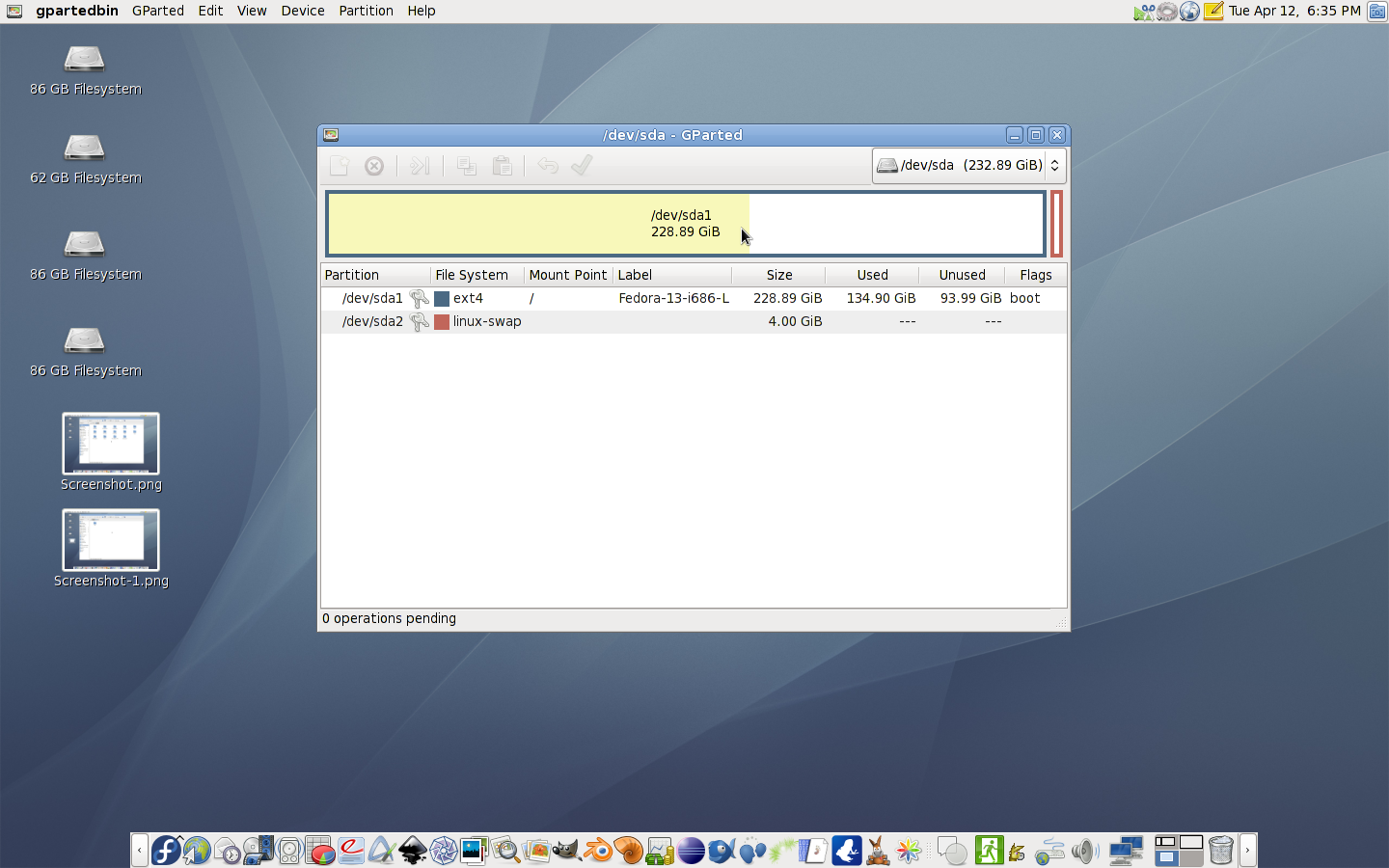This screenshot has height=868, width=1389.
Task: Click the aMule donkey icon in dock
Action: [878, 850]
